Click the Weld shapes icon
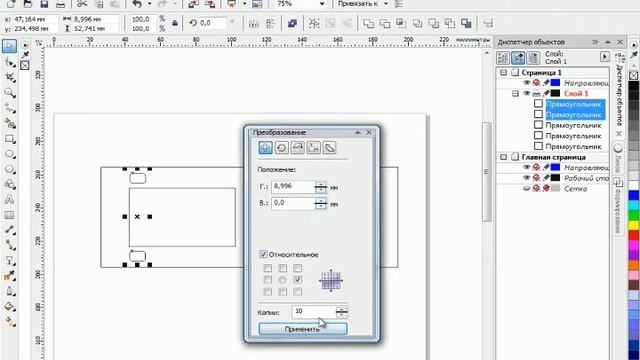The height and width of the screenshot is (360, 640). 368,23
